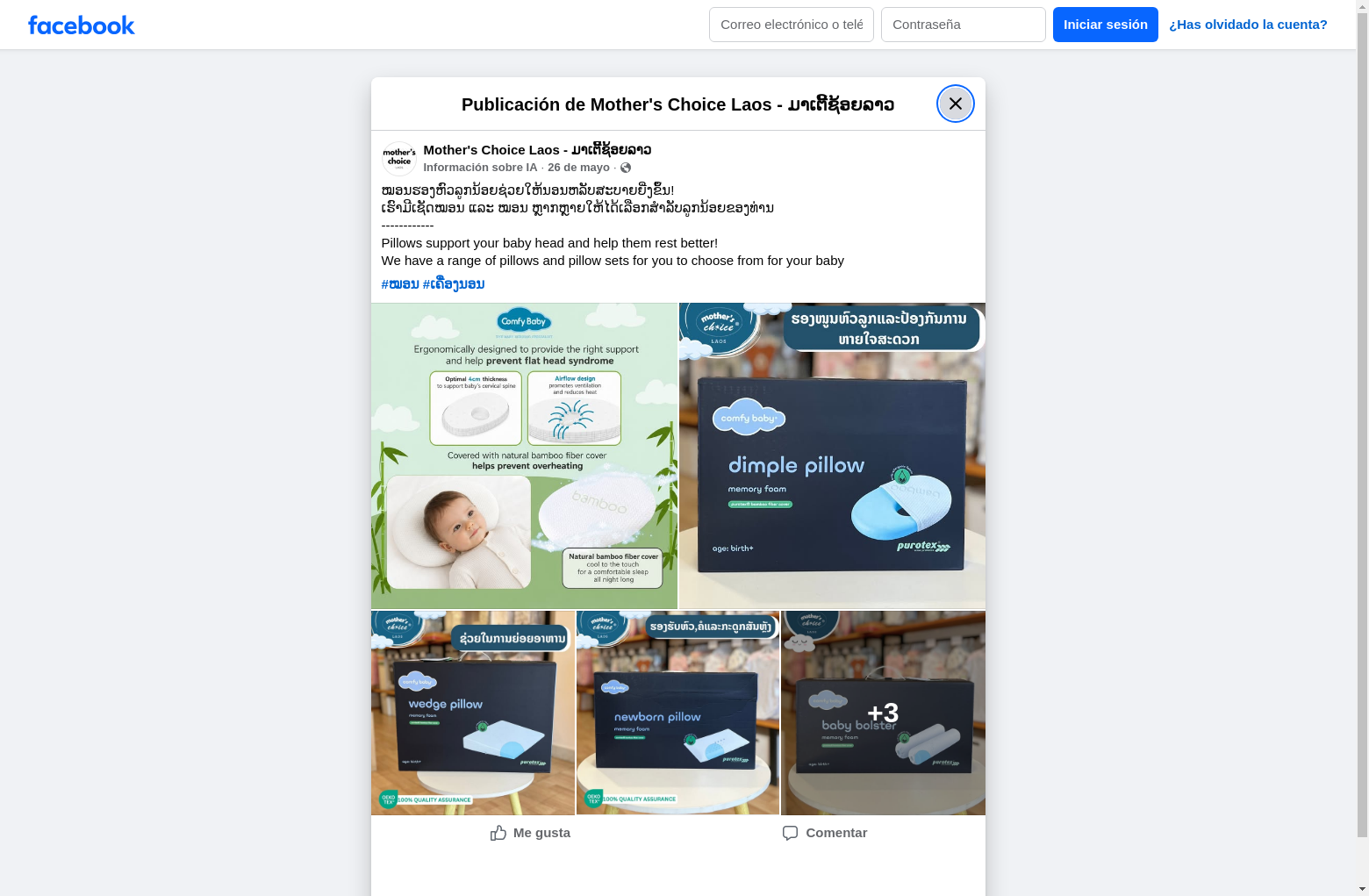Open the dimple pillow product photo

pos(832,456)
